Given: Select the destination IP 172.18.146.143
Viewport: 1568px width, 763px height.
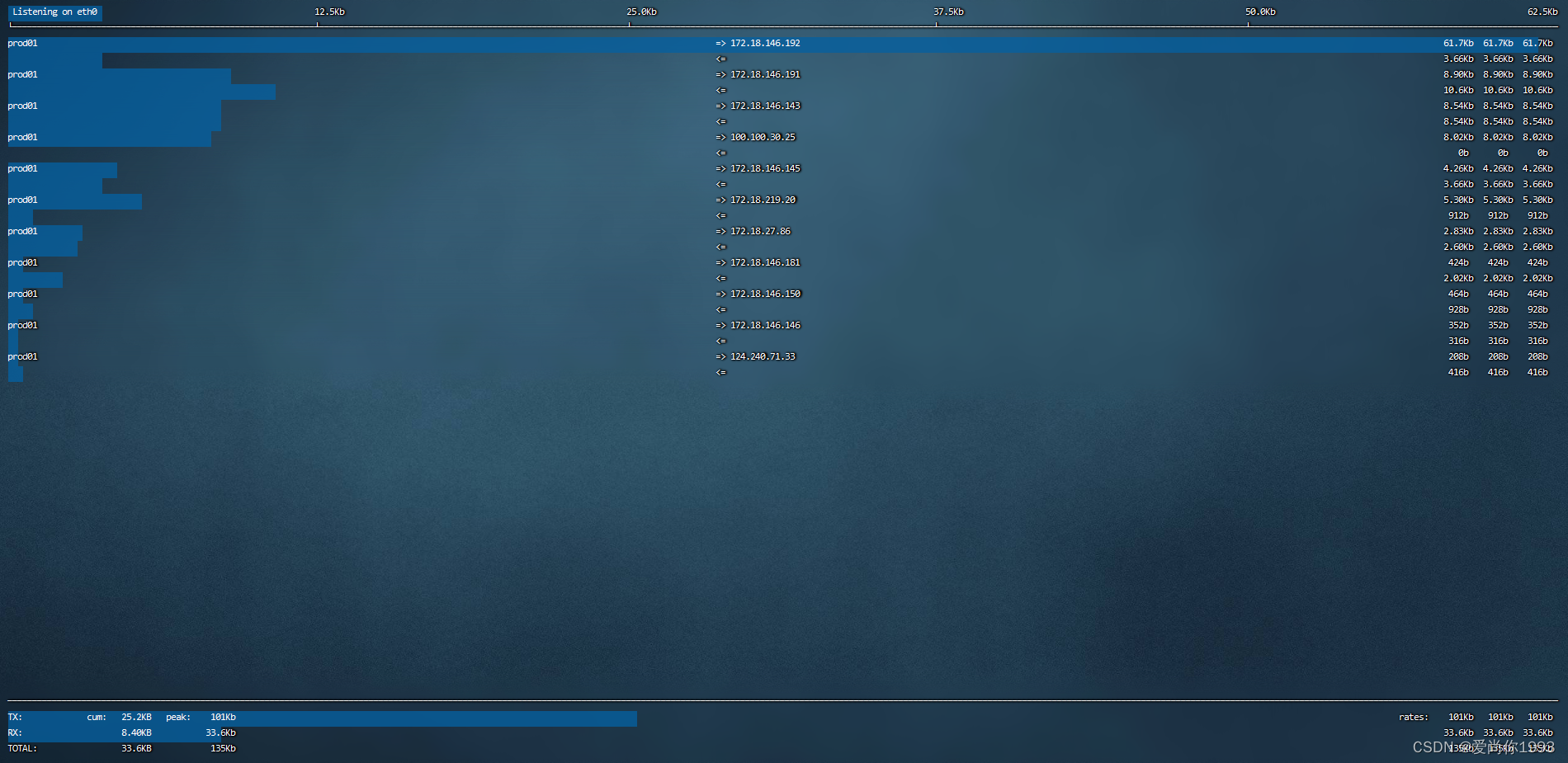Looking at the screenshot, I should 765,106.
